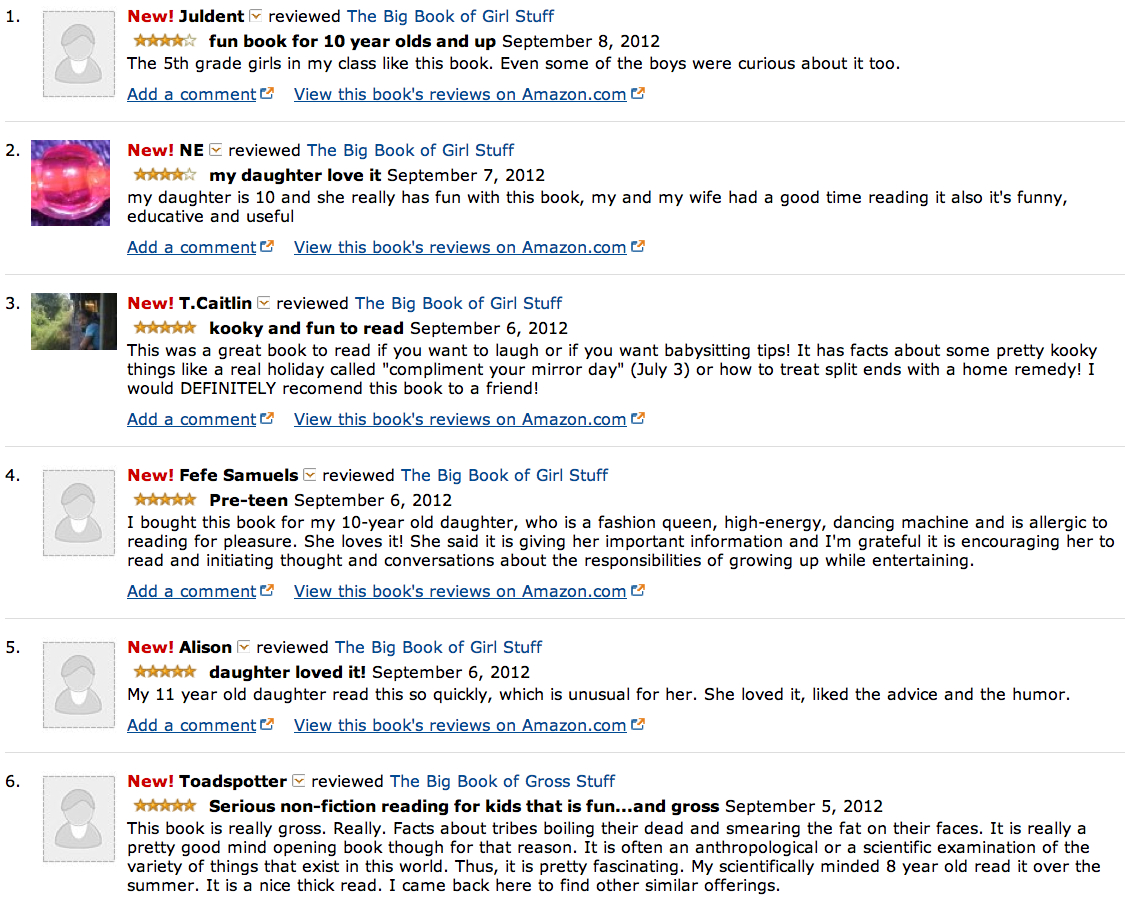The image size is (1125, 902).
Task: Click Add a comment under Alison's review
Action: click(192, 725)
